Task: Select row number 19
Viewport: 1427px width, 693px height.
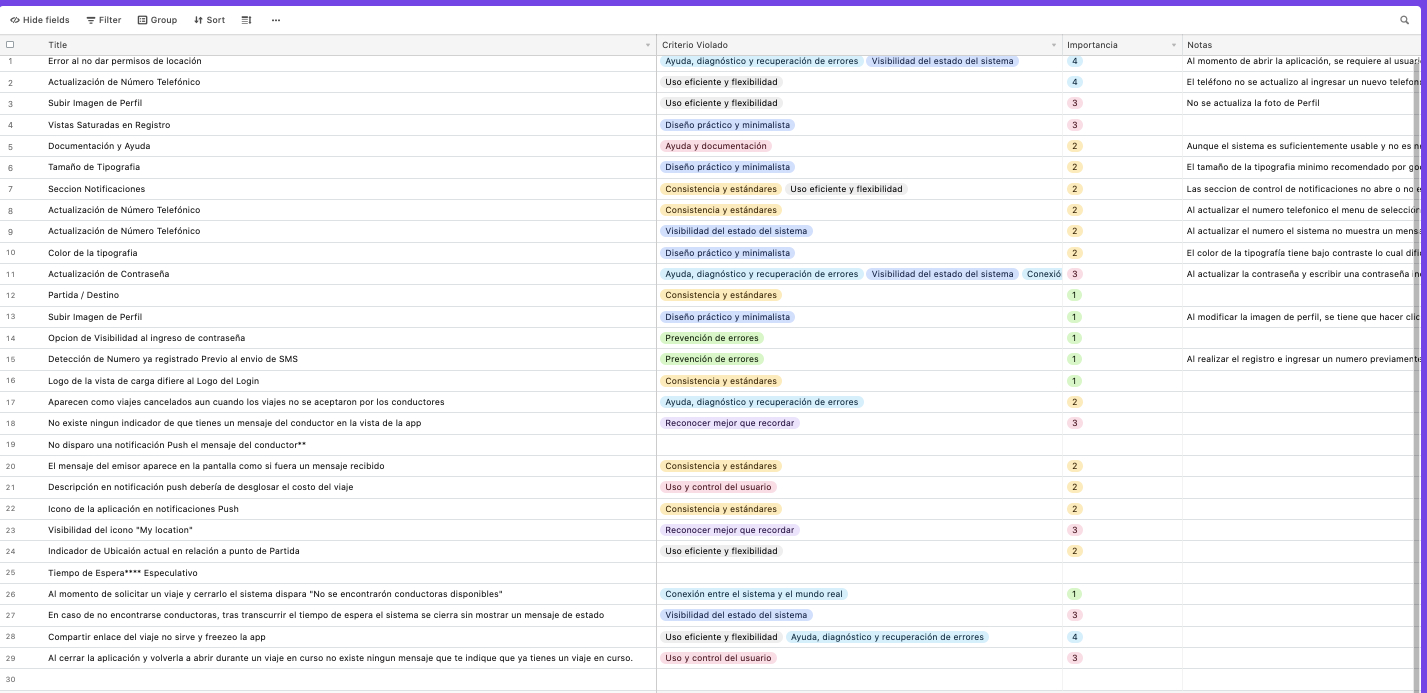Action: (11, 445)
